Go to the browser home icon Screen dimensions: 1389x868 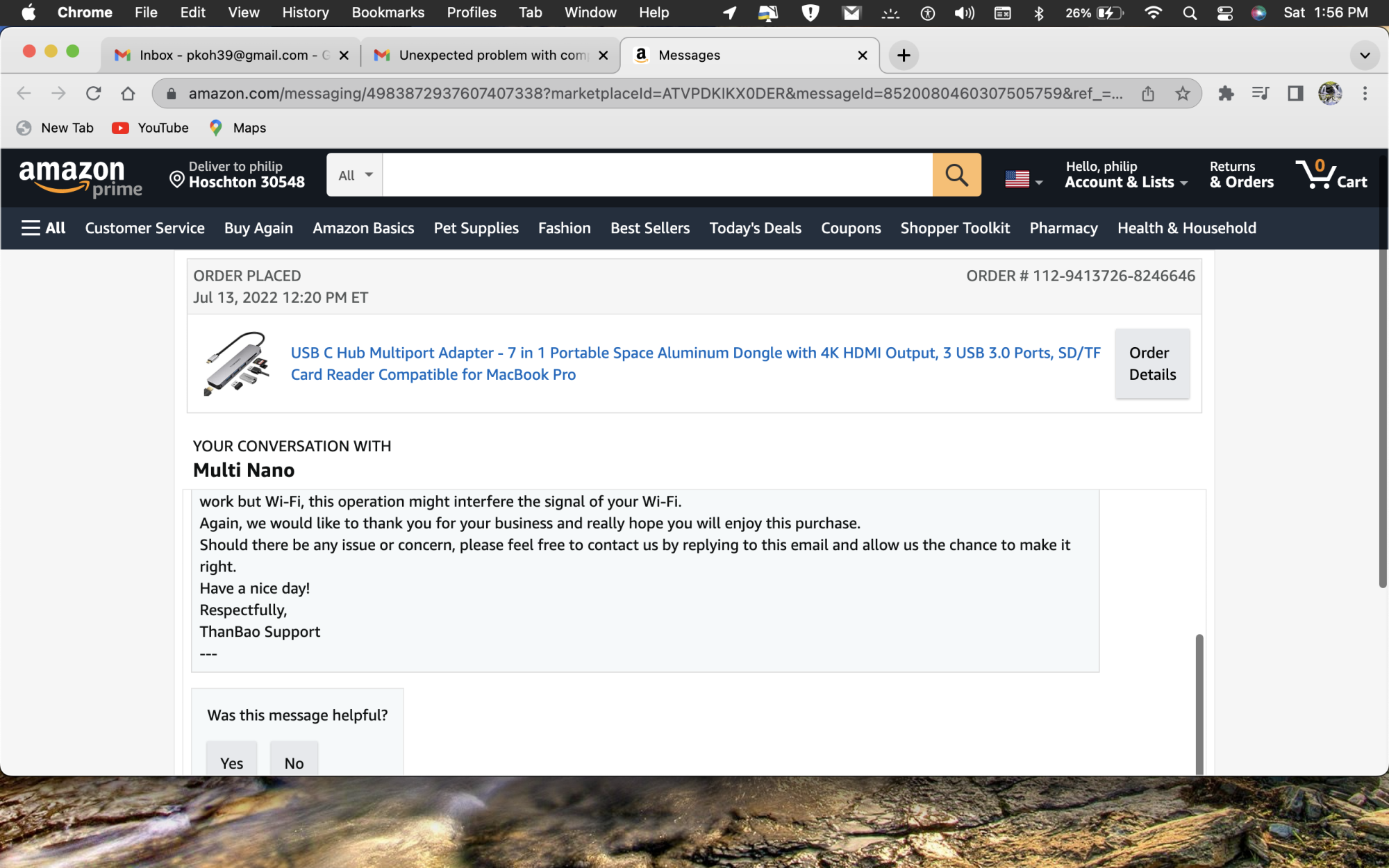point(128,94)
